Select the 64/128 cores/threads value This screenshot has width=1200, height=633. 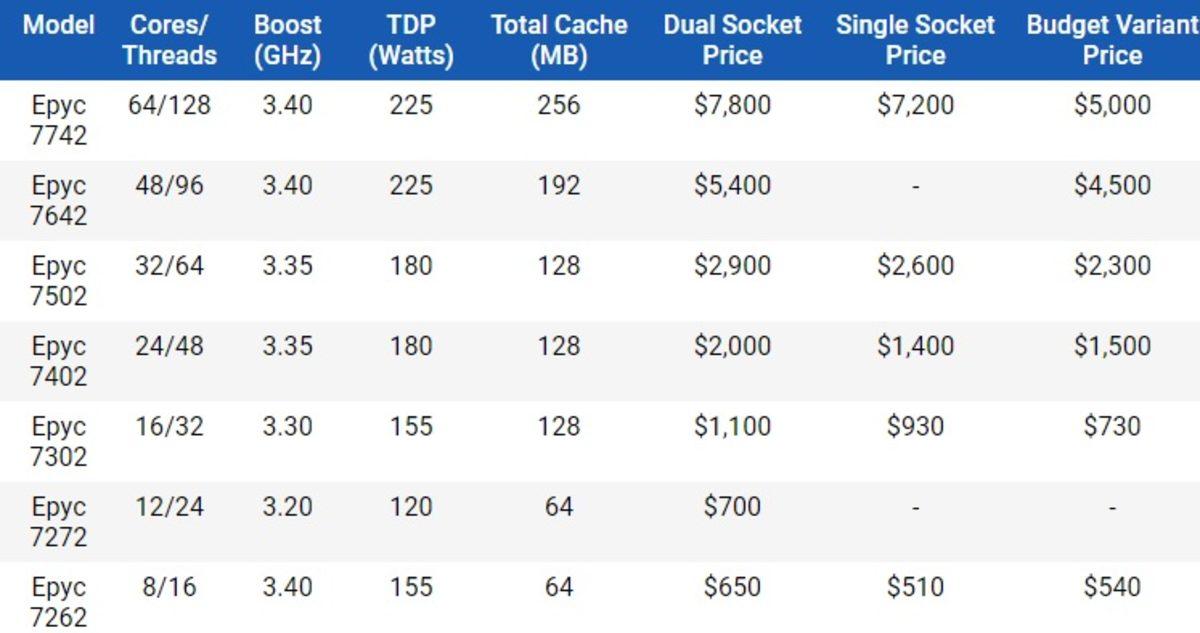click(169, 105)
